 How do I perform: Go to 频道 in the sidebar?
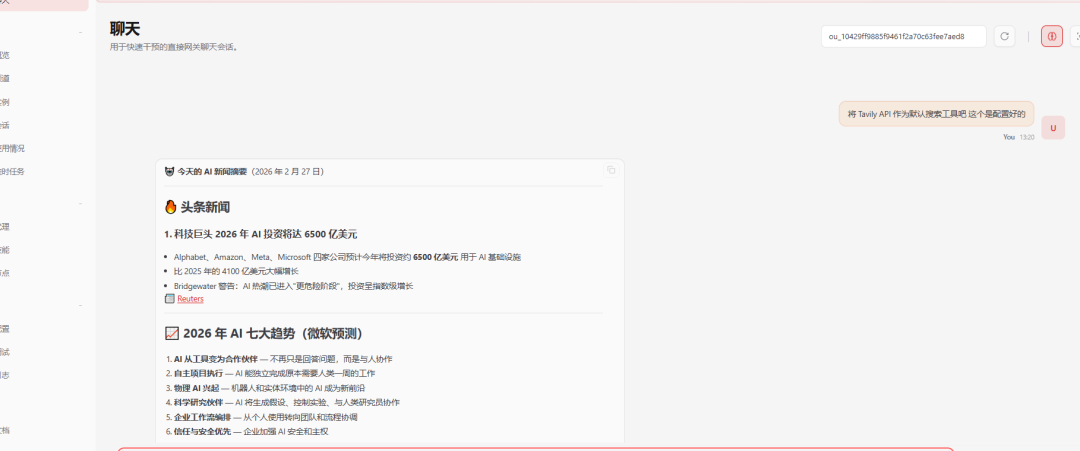click(x=6, y=78)
